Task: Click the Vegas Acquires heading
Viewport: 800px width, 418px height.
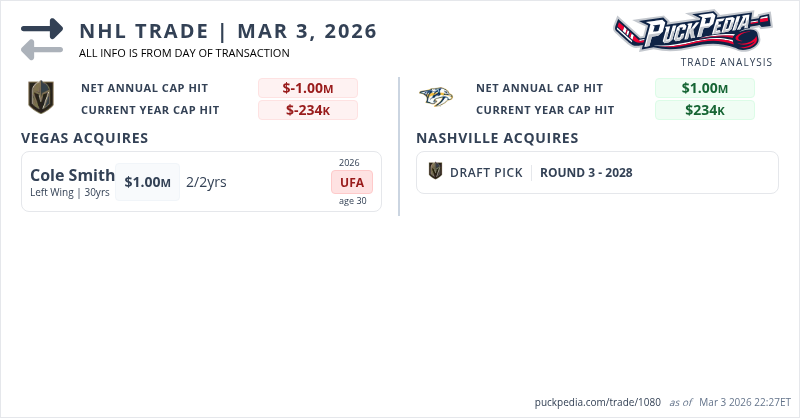Action: click(x=85, y=138)
